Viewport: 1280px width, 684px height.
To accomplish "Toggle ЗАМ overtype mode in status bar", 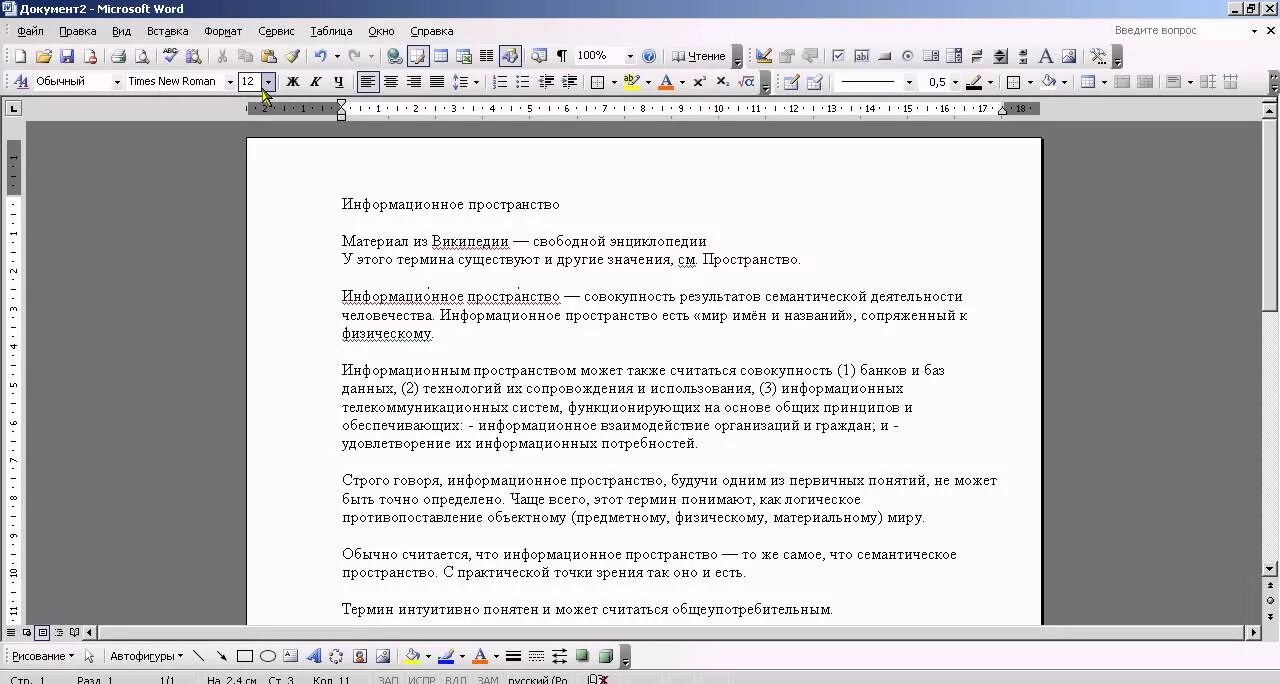I will click(x=487, y=680).
